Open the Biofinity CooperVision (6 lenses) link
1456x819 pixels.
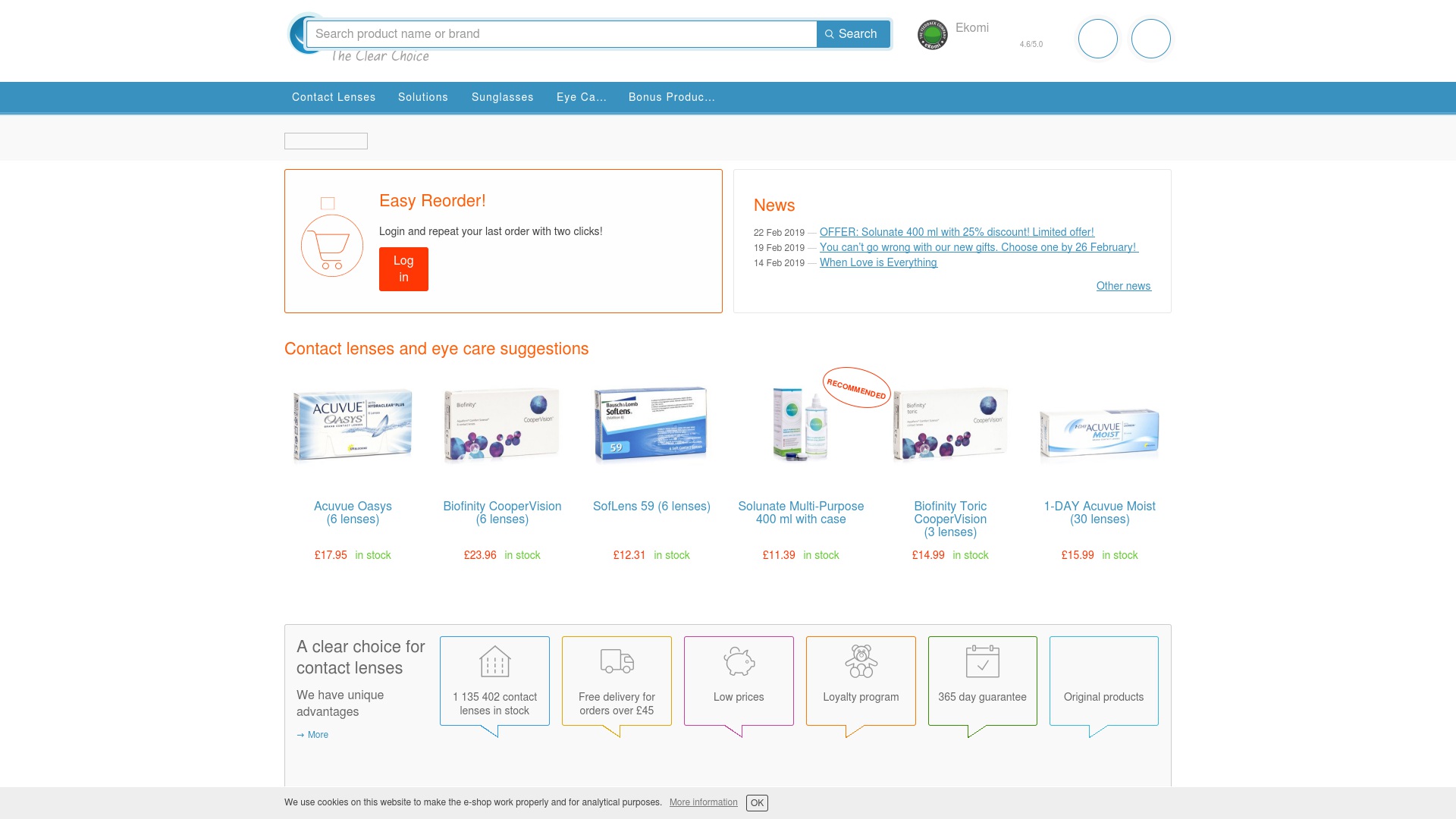point(502,513)
